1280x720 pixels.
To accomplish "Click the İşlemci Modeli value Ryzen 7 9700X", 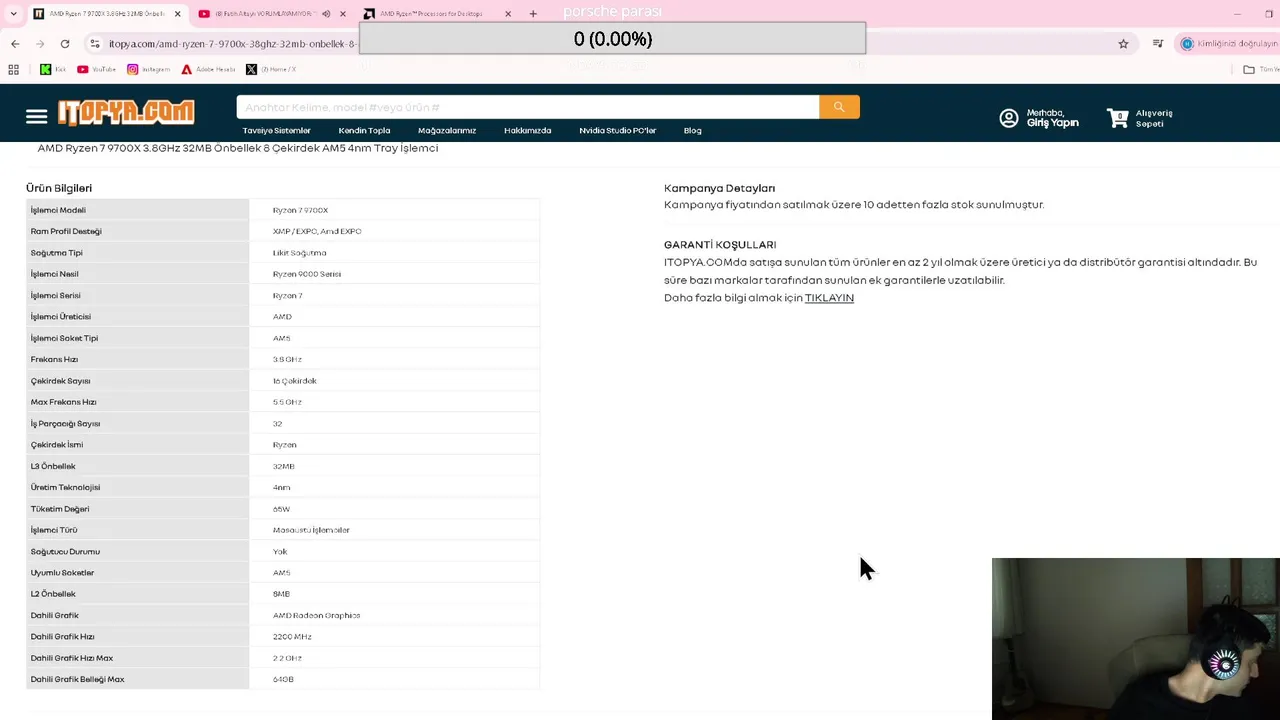I will point(300,210).
